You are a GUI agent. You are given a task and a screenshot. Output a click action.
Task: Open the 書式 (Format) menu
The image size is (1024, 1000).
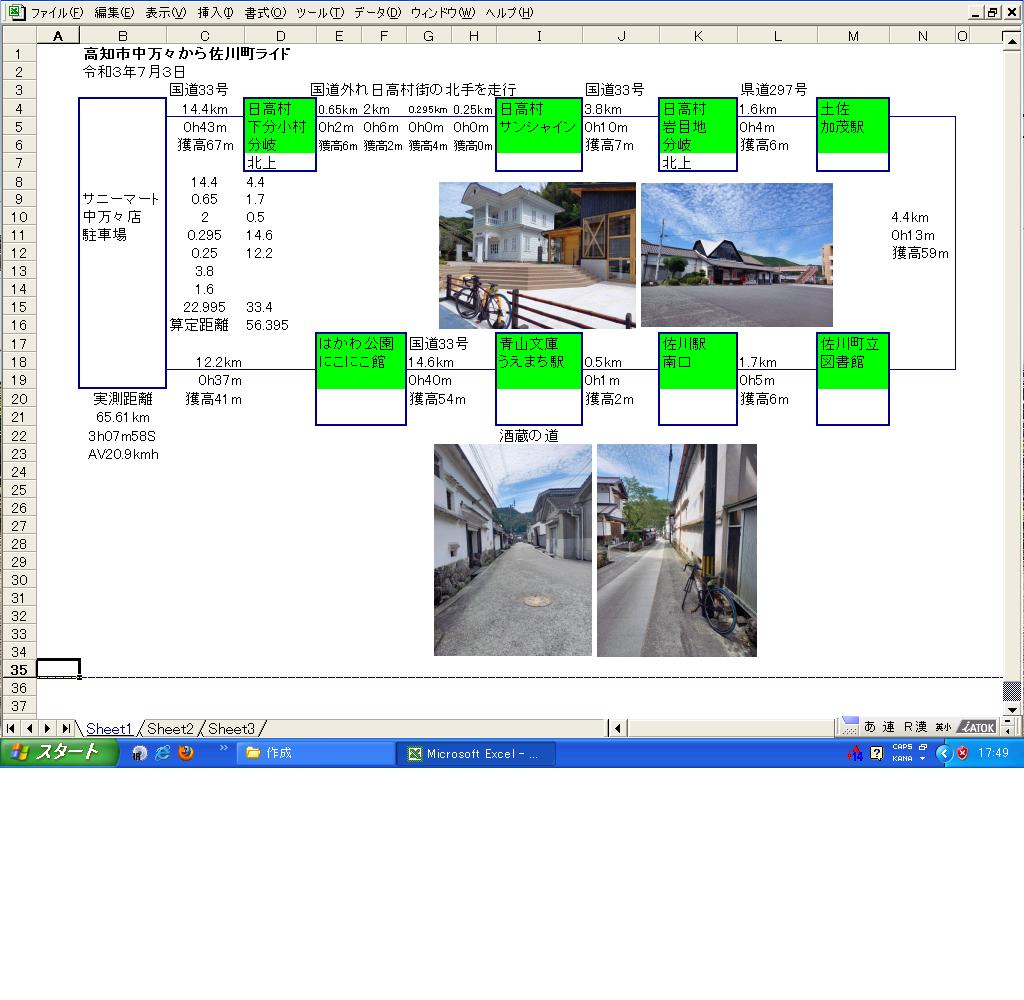click(x=264, y=13)
